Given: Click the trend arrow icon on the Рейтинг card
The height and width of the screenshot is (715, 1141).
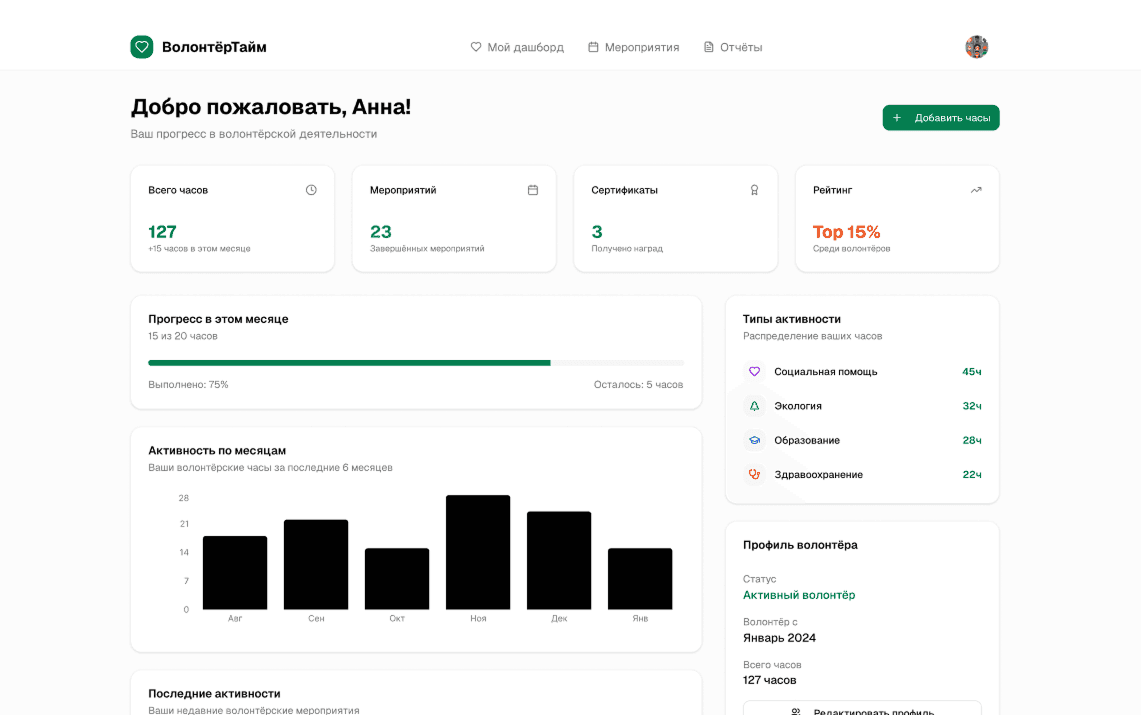Looking at the screenshot, I should [975, 189].
